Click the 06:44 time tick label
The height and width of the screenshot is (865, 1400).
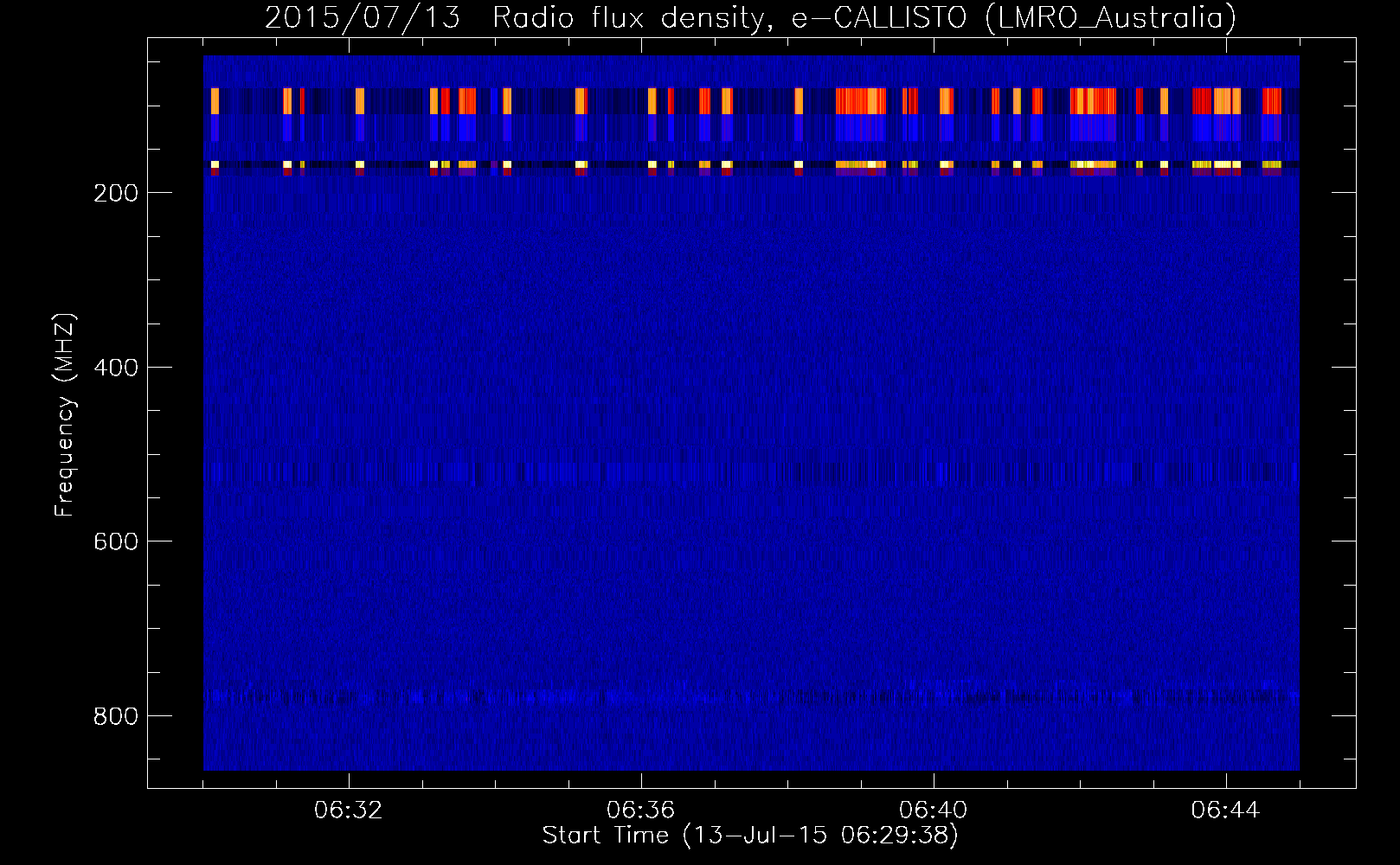[1226, 811]
